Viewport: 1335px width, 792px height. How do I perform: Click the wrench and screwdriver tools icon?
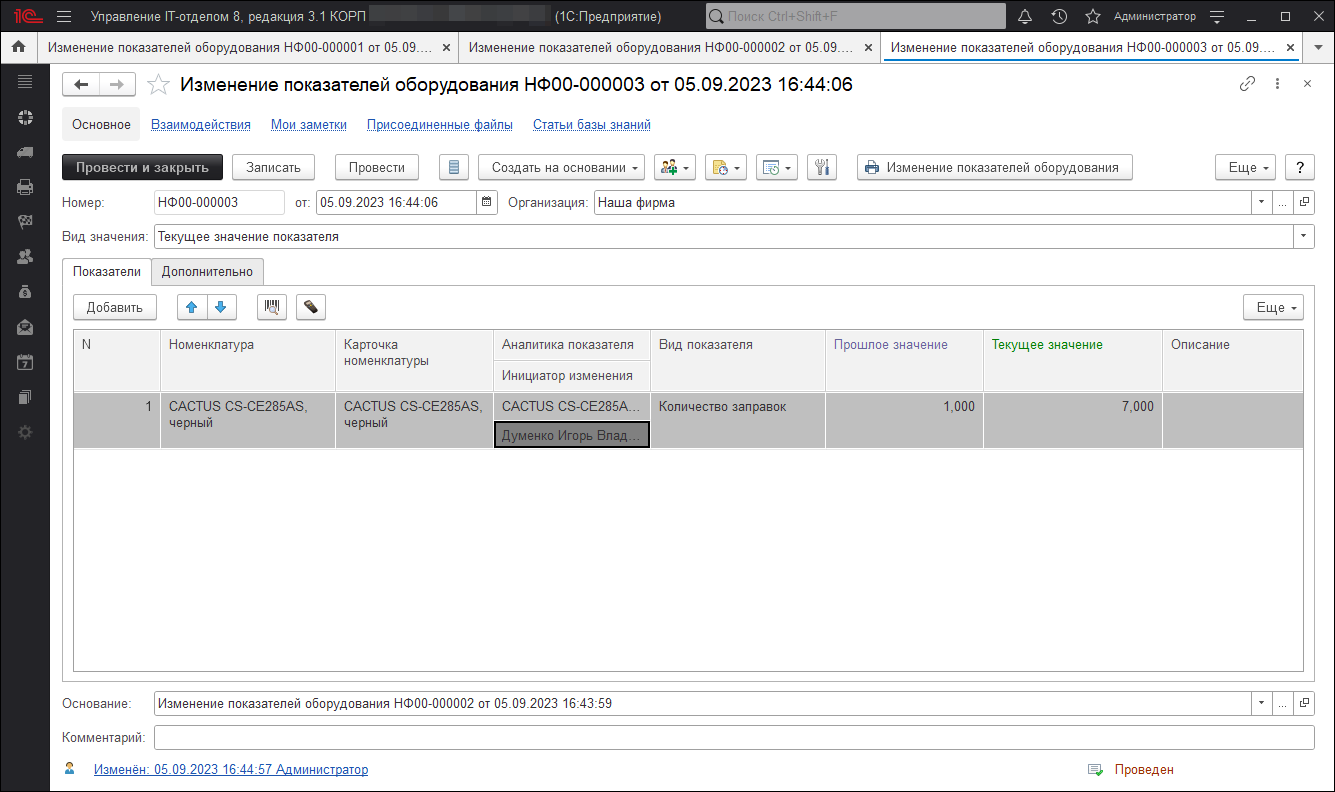[x=820, y=167]
